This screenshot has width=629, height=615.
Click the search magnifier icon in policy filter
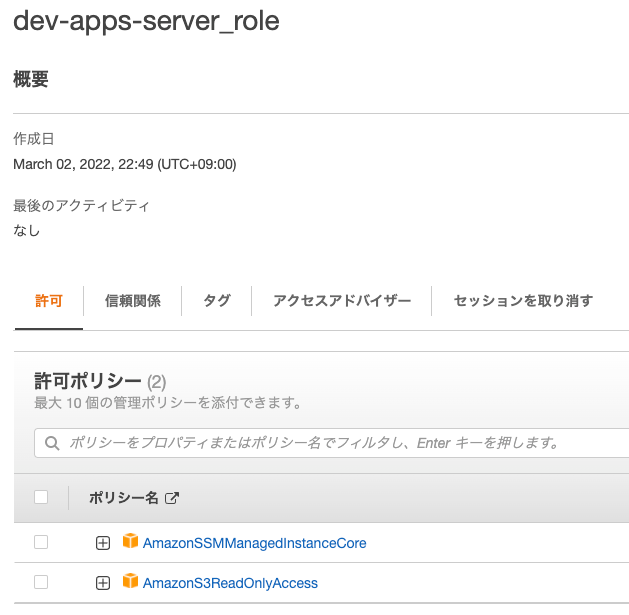(x=52, y=442)
